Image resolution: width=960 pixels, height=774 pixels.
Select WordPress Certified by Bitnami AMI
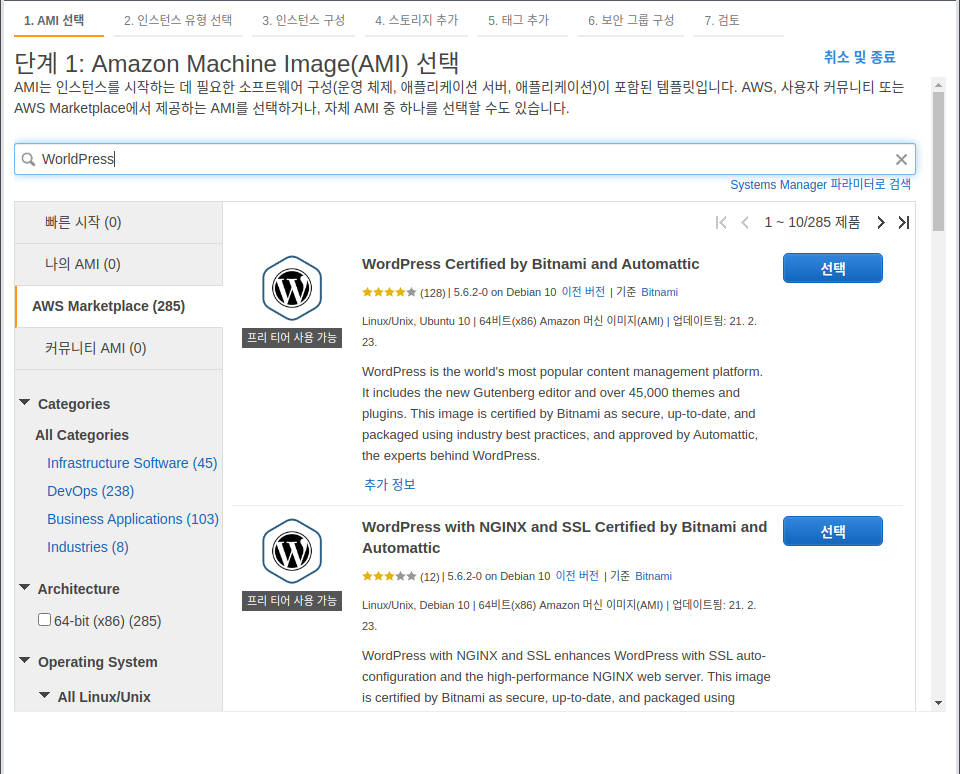(833, 268)
